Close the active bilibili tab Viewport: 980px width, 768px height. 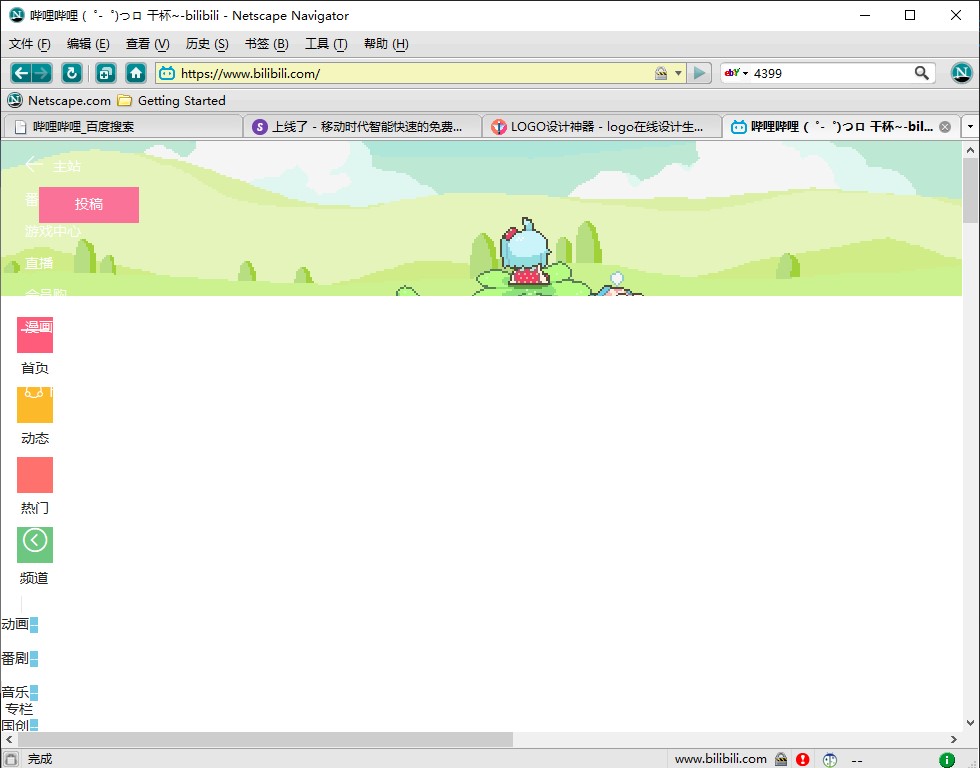(x=945, y=127)
